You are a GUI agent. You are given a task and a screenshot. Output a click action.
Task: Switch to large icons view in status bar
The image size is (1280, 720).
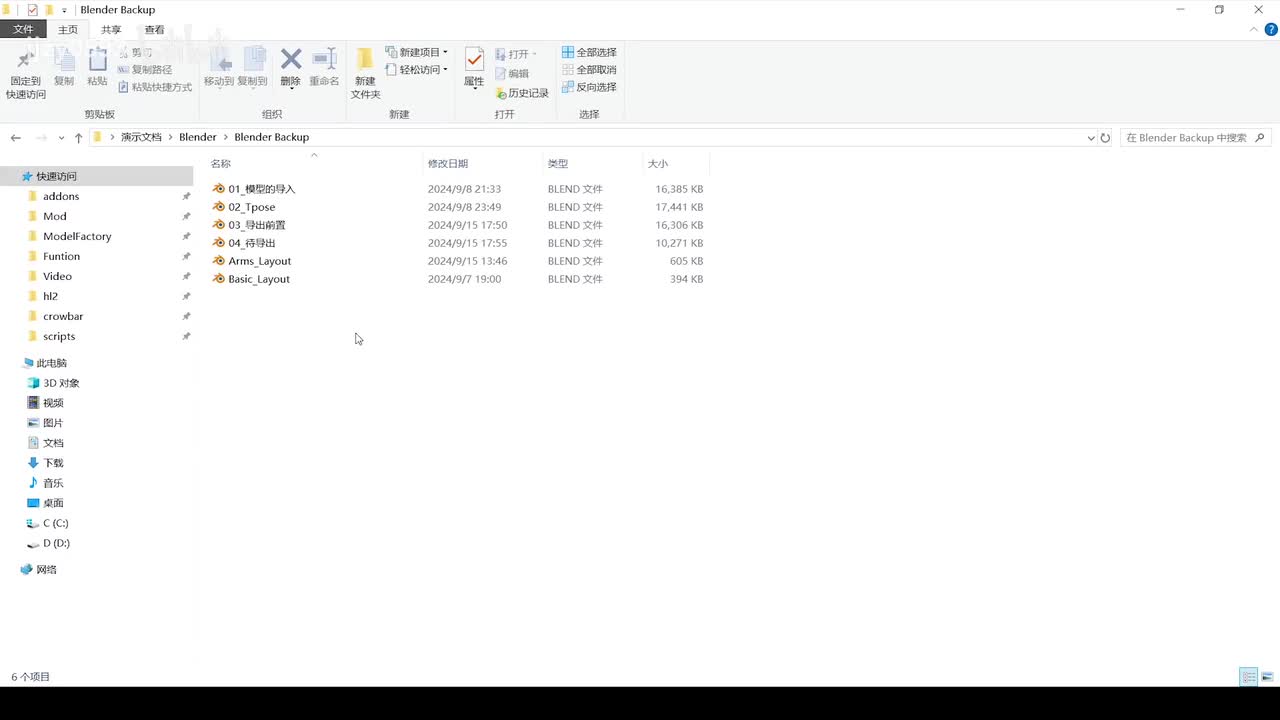tap(1267, 677)
